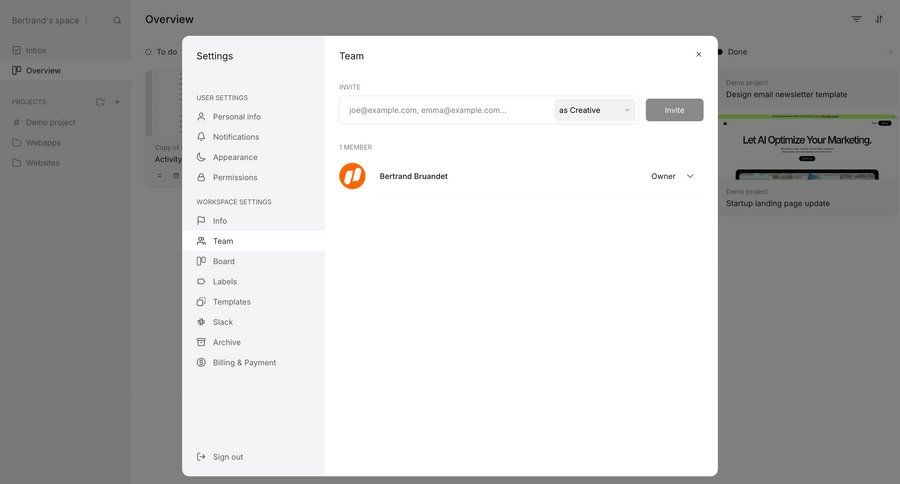Click the invite email input field
Screen dimensions: 900x484
pyautogui.click(x=445, y=110)
